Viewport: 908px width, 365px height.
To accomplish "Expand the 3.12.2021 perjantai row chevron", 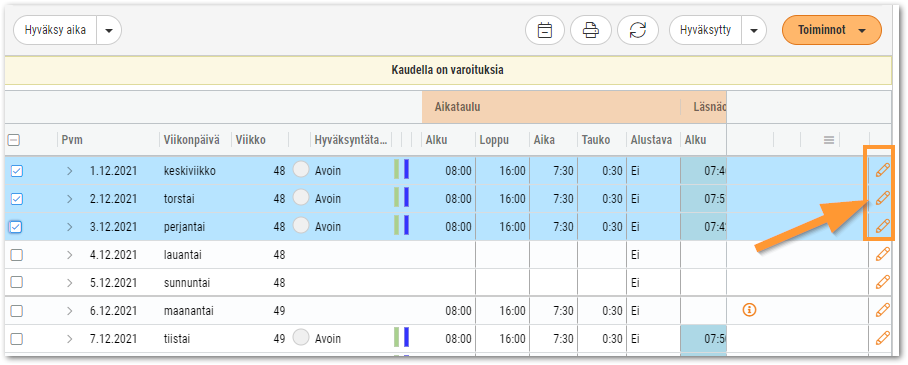I will pos(69,227).
